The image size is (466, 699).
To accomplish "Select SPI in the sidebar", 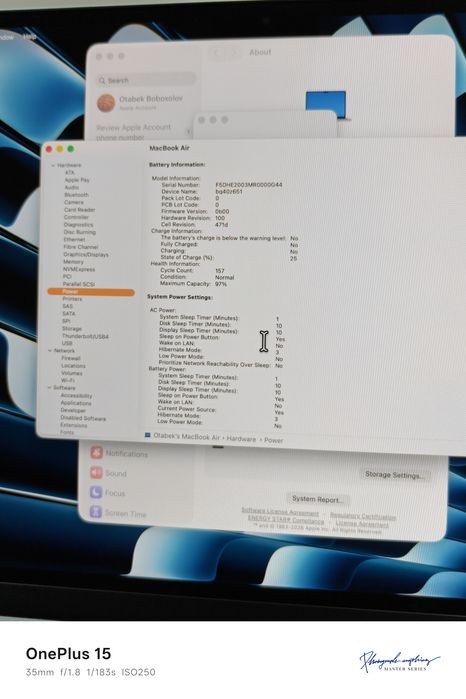I will [66, 321].
